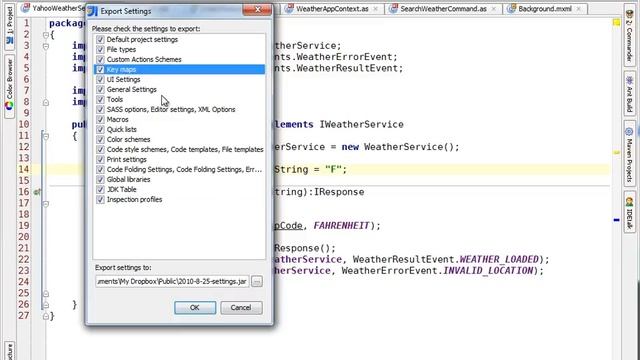Open the browse button for export path
Image resolution: width=640 pixels, height=360 pixels.
(x=257, y=281)
